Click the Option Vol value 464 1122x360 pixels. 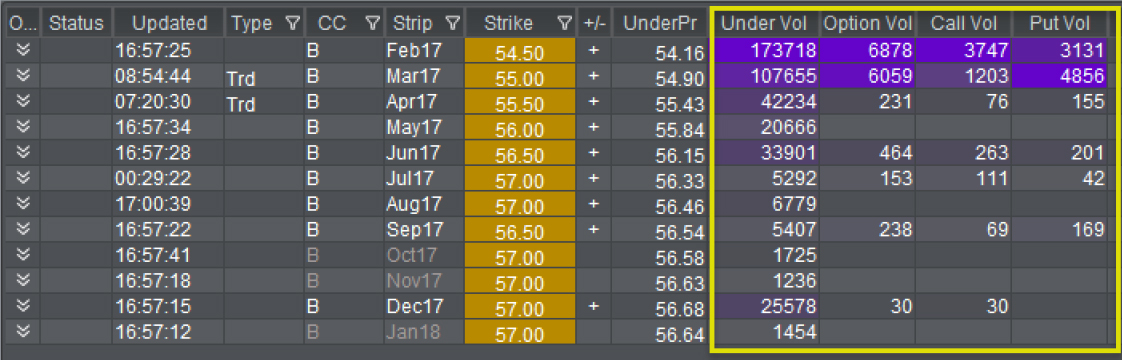868,153
